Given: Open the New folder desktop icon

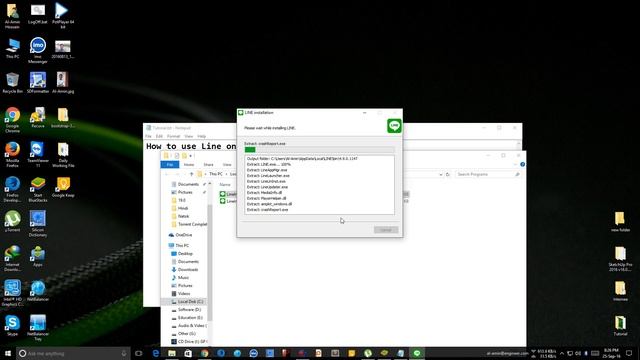Looking at the screenshot, I should [x=620, y=222].
